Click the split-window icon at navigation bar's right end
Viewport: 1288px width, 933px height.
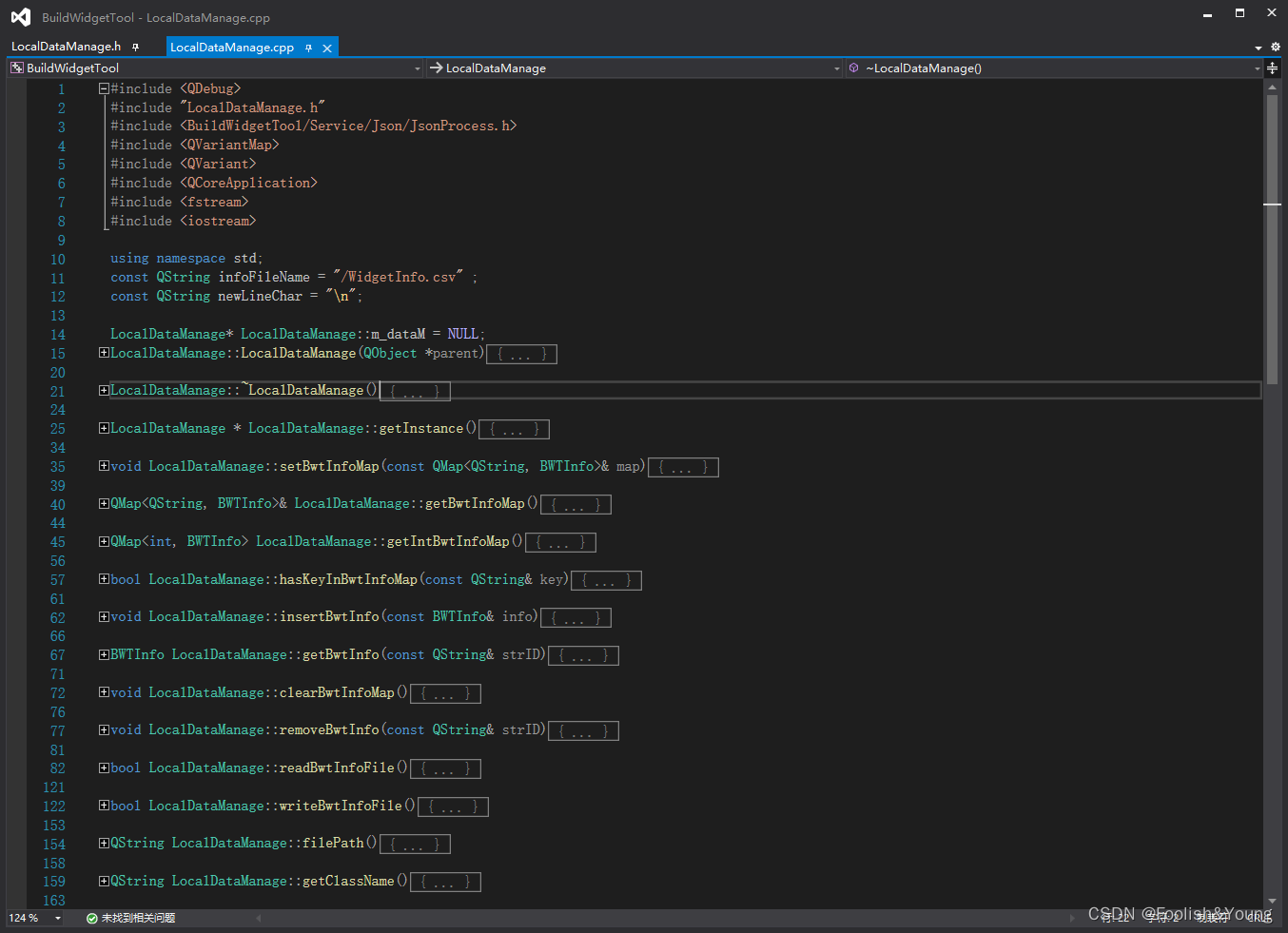[x=1273, y=68]
